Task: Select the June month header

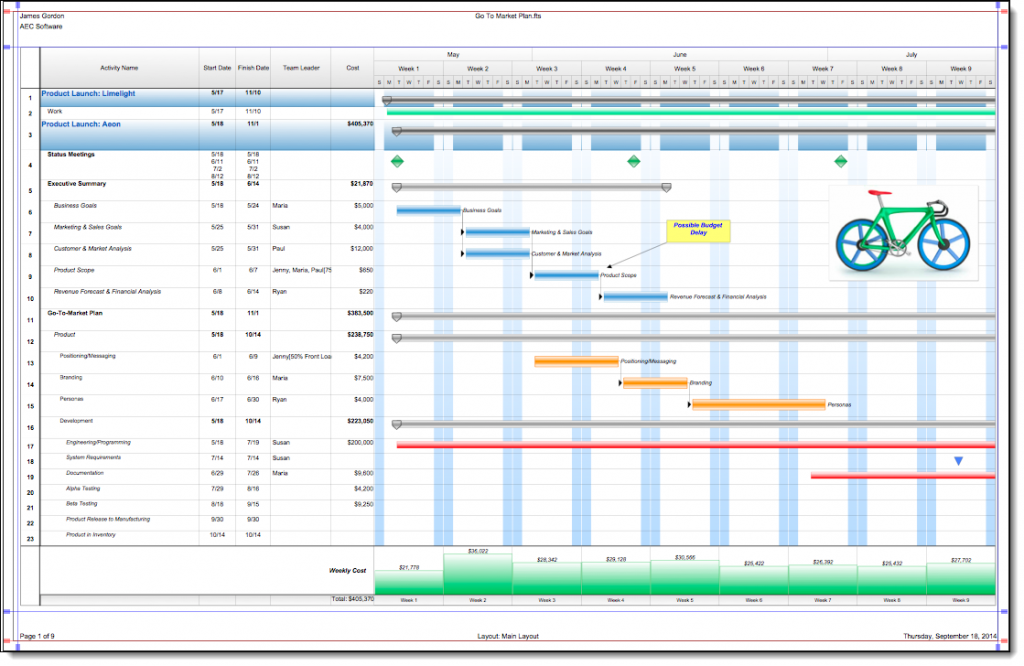Action: [x=679, y=54]
